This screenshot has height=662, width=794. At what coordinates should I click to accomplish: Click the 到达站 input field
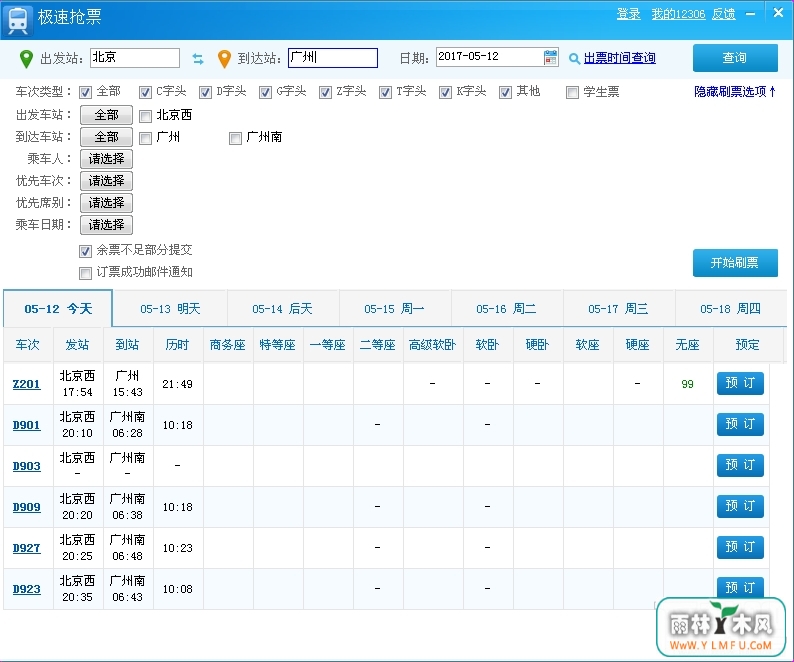(x=333, y=58)
